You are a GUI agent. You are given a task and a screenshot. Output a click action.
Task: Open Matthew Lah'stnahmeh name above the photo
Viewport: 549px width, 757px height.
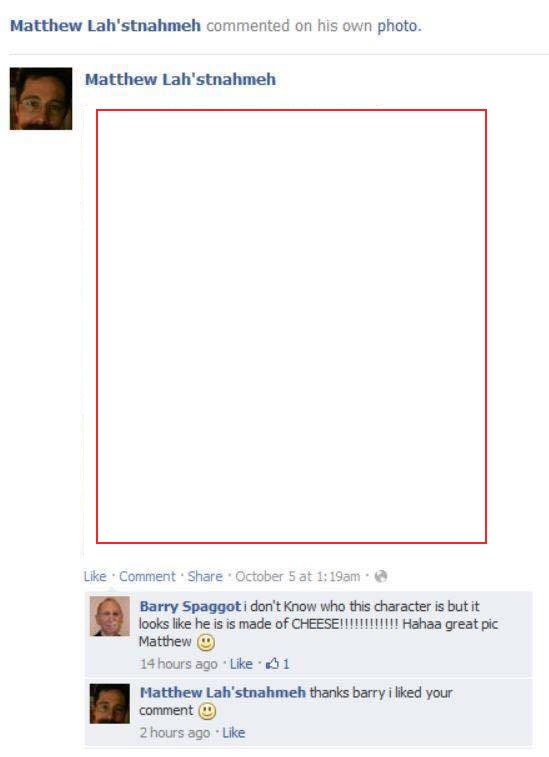(x=181, y=79)
